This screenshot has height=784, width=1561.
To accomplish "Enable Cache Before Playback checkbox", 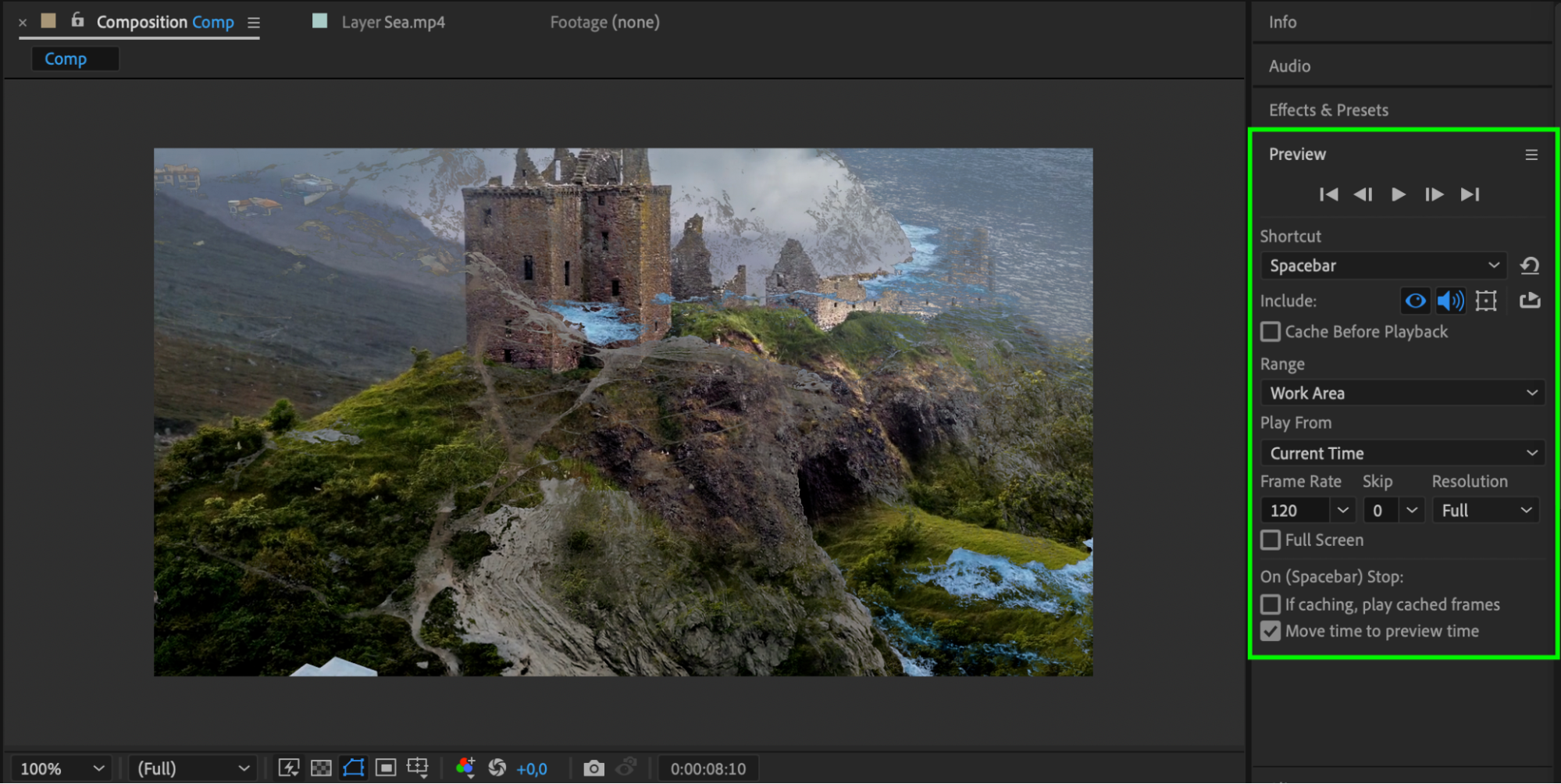I will (1271, 332).
